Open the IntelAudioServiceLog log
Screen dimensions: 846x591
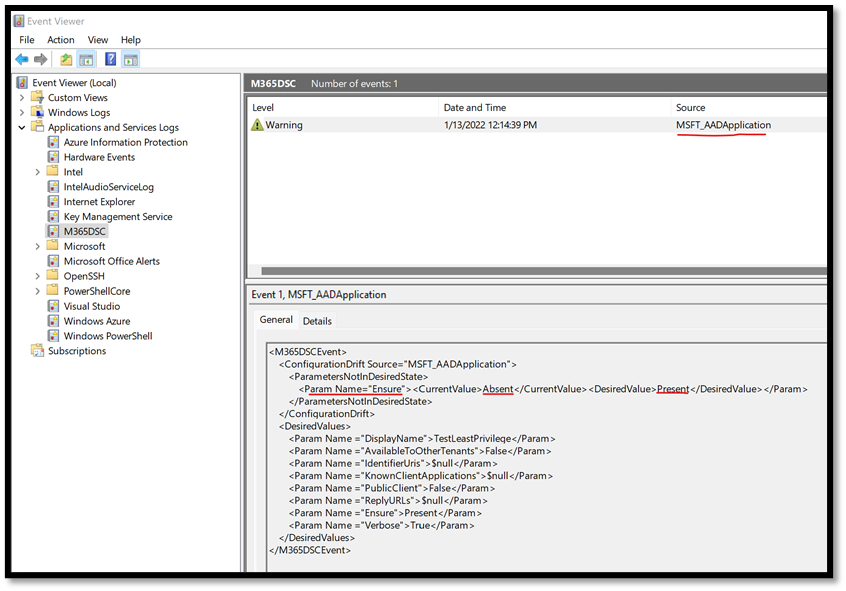click(108, 187)
